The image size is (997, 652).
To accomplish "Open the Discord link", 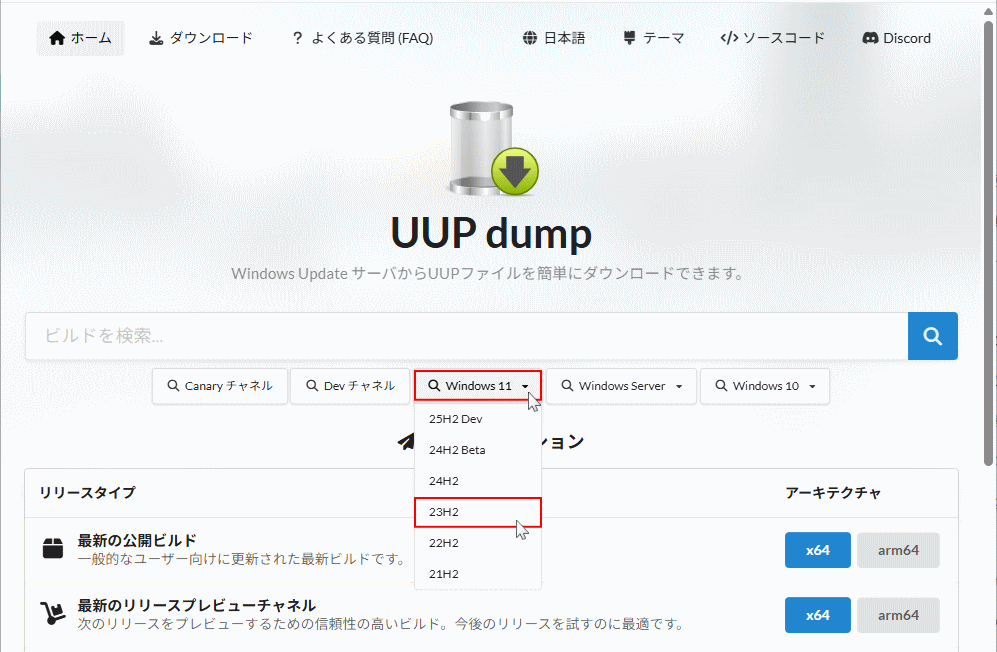I will click(897, 38).
